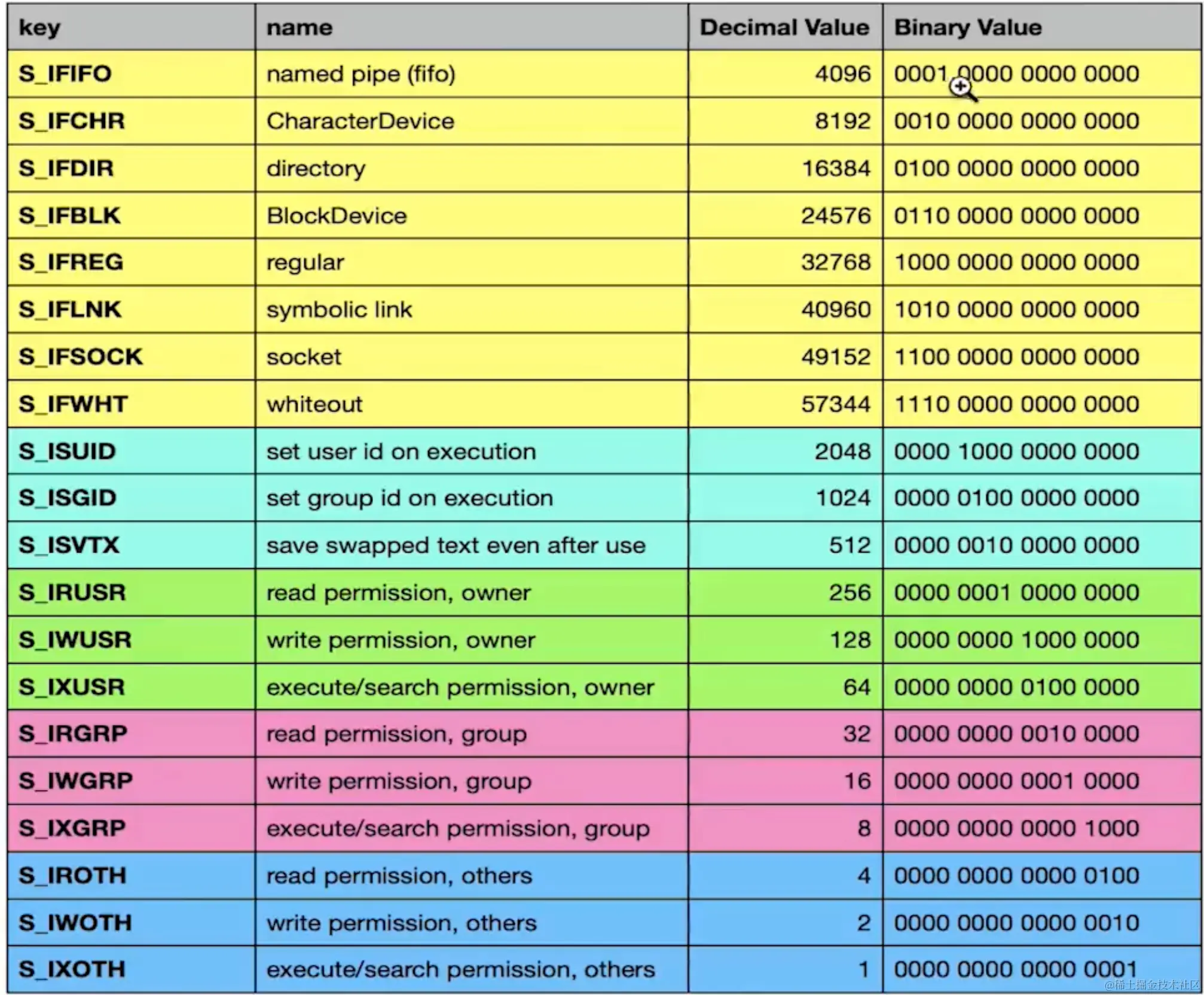Click the S_IROTH key cell
The height and width of the screenshot is (995, 1204).
tap(72, 875)
